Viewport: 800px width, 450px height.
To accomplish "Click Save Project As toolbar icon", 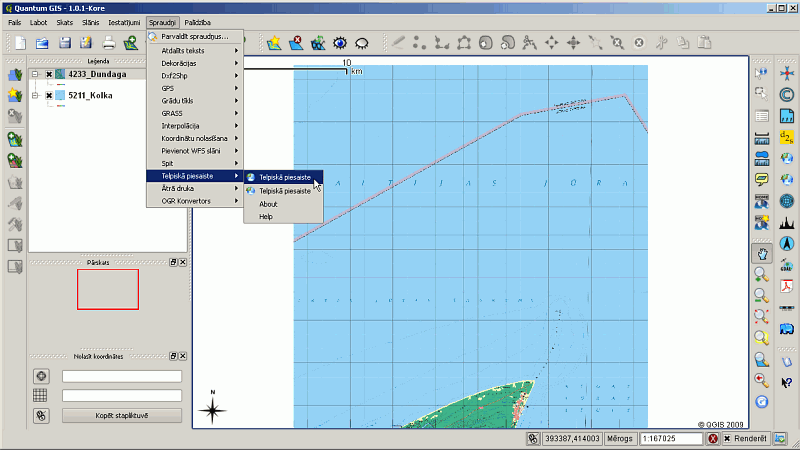I will click(x=86, y=43).
